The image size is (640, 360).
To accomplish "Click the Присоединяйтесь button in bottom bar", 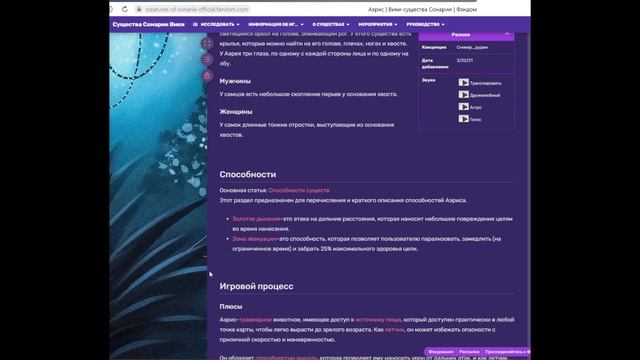I will [506, 351].
